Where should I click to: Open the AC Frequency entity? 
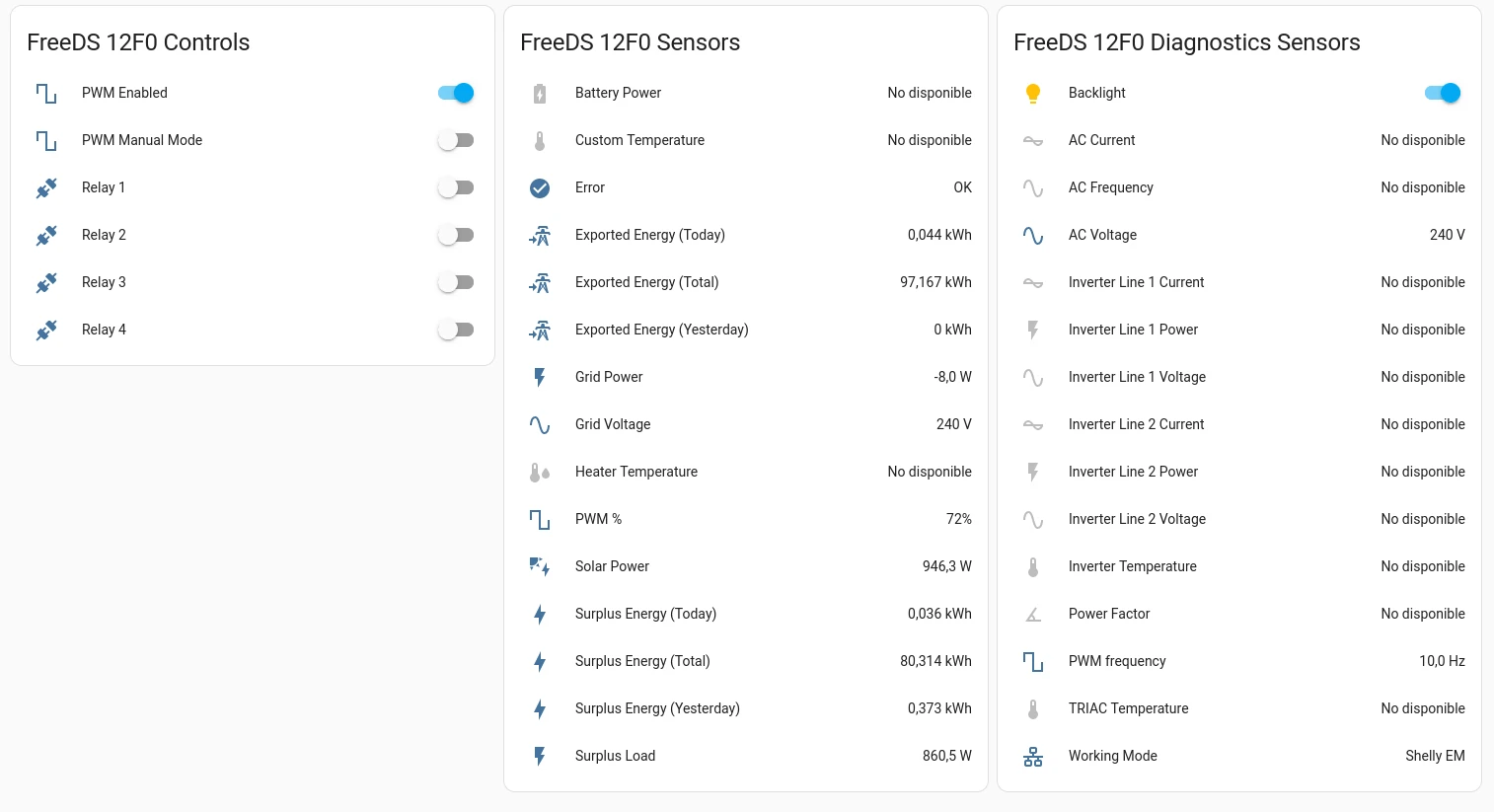coord(1239,187)
